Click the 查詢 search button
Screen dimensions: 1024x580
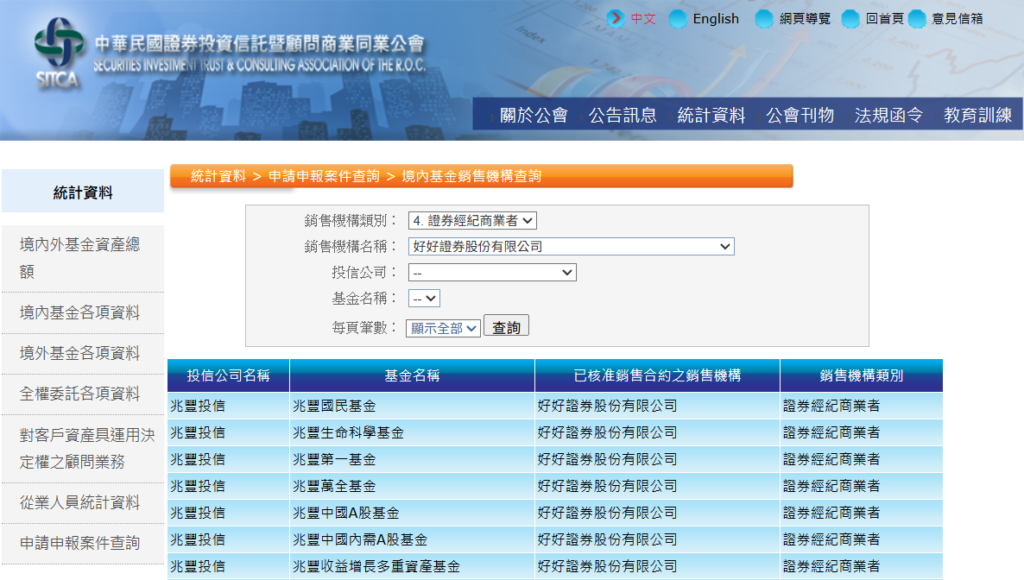click(x=507, y=325)
